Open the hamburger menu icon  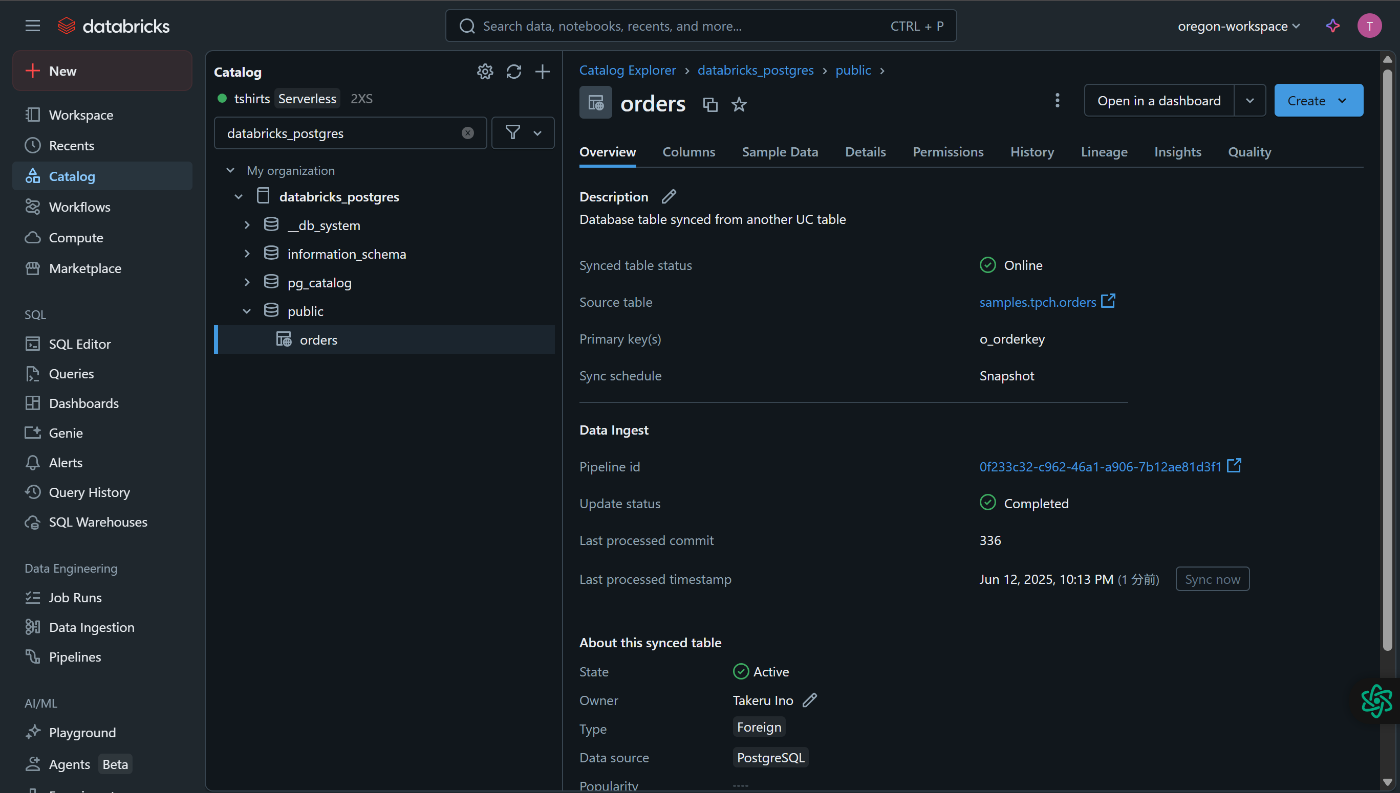pos(33,26)
